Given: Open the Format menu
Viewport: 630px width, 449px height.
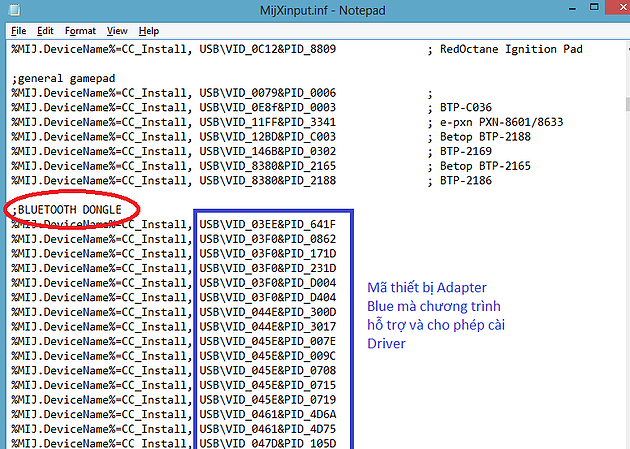Looking at the screenshot, I should (81, 31).
